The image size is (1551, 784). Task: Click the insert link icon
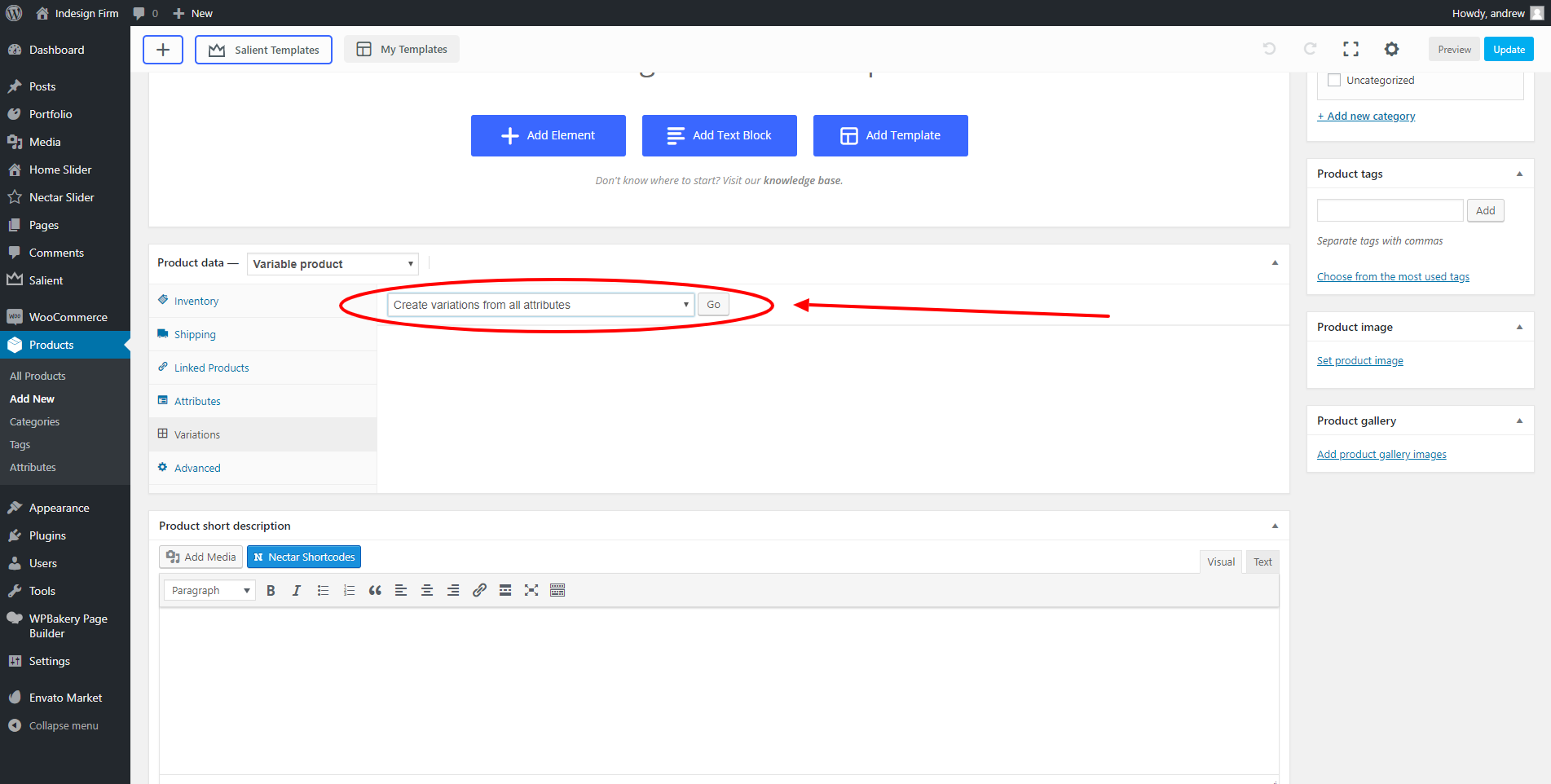(x=479, y=591)
